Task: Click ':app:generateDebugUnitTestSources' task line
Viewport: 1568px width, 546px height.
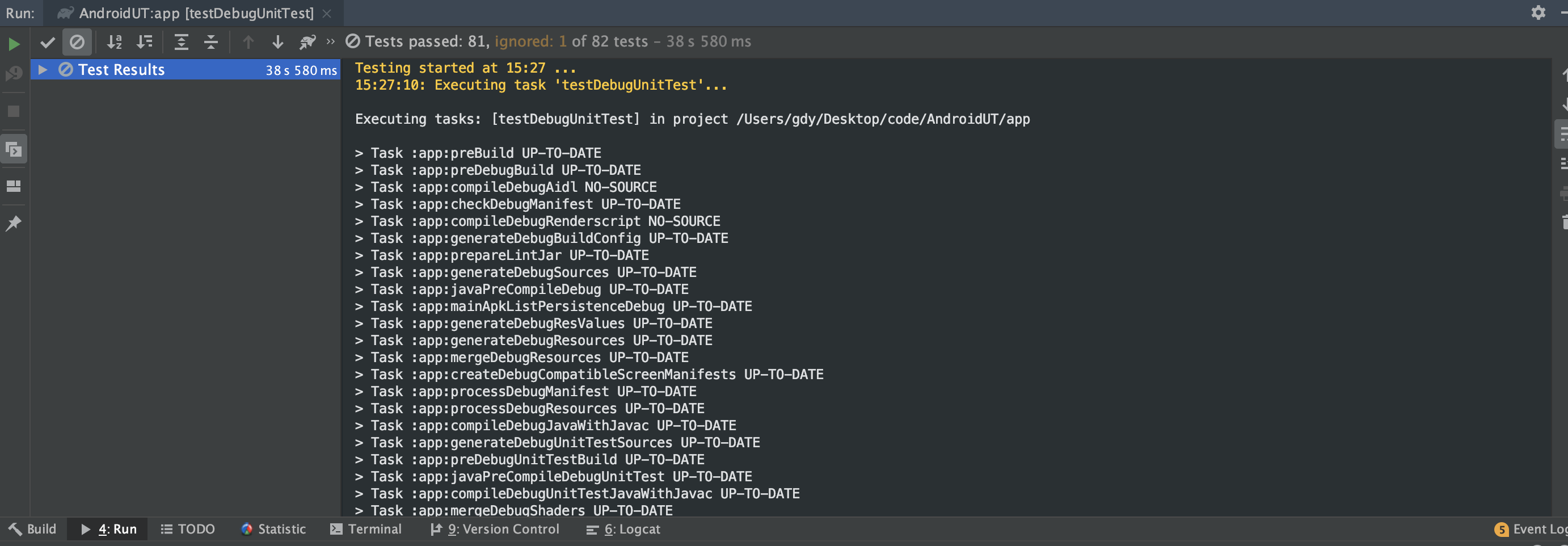Action: (x=558, y=443)
